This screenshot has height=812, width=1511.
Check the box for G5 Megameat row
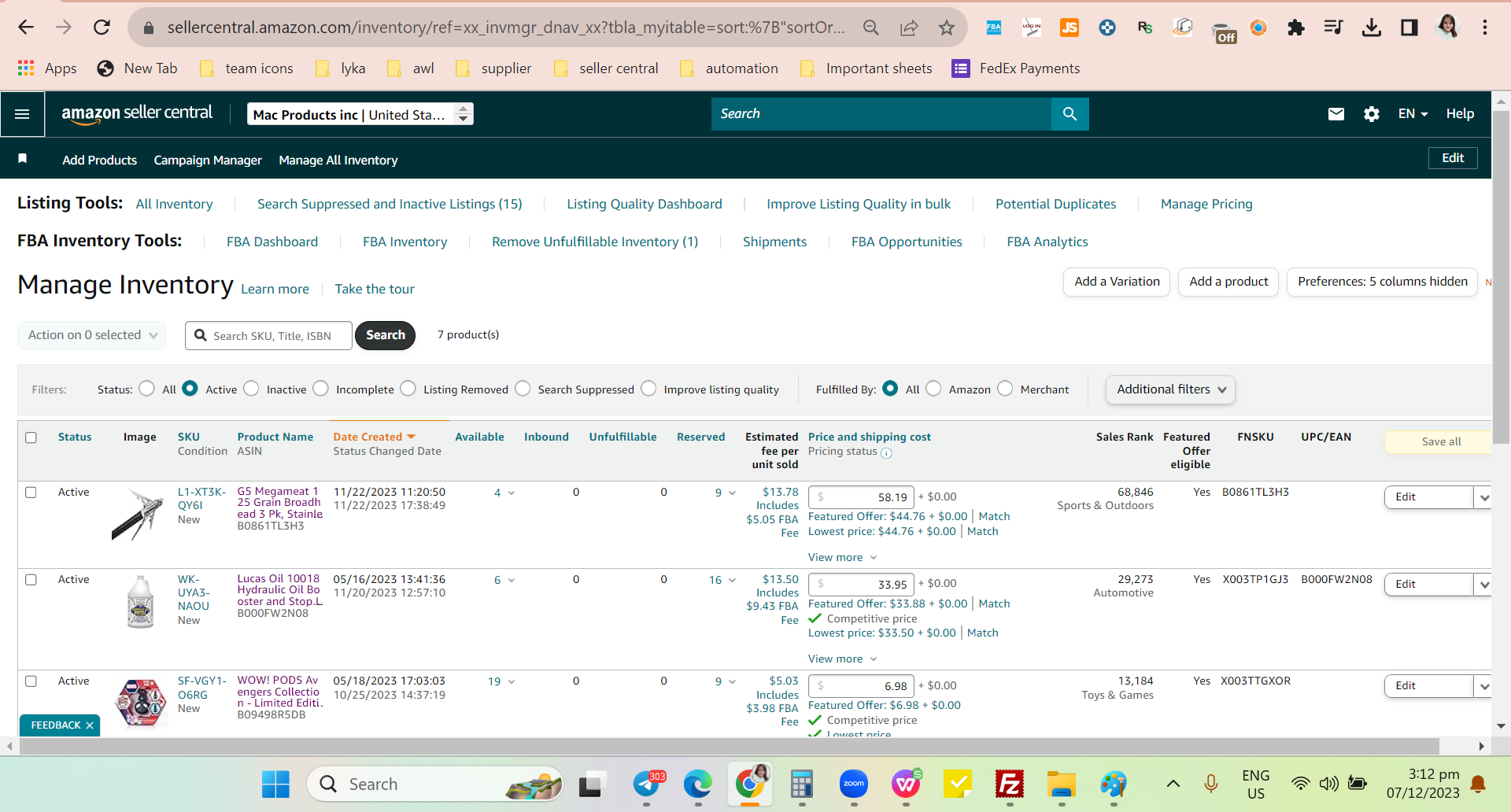point(31,493)
